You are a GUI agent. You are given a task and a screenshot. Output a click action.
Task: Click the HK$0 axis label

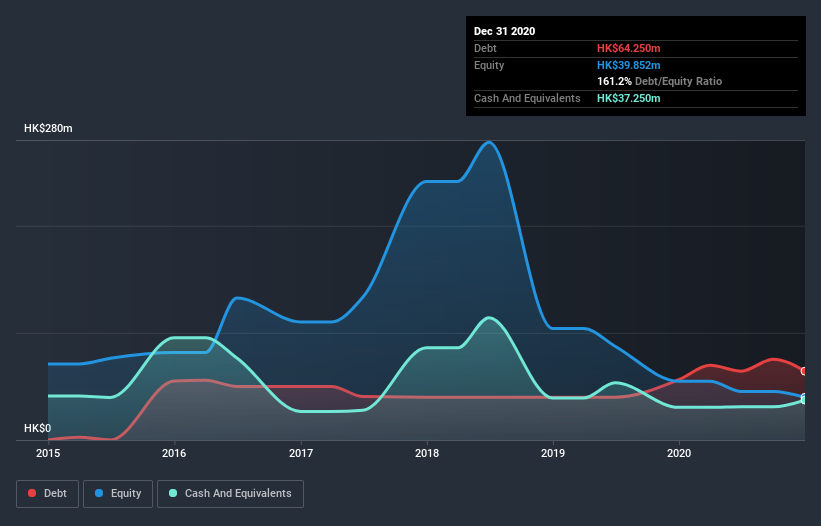coord(38,428)
